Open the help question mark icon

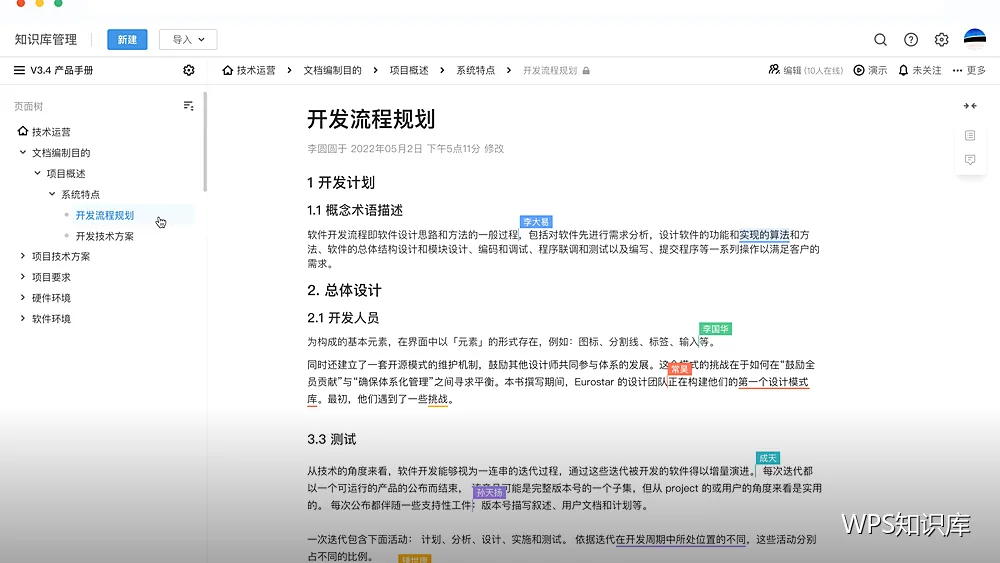pos(911,40)
